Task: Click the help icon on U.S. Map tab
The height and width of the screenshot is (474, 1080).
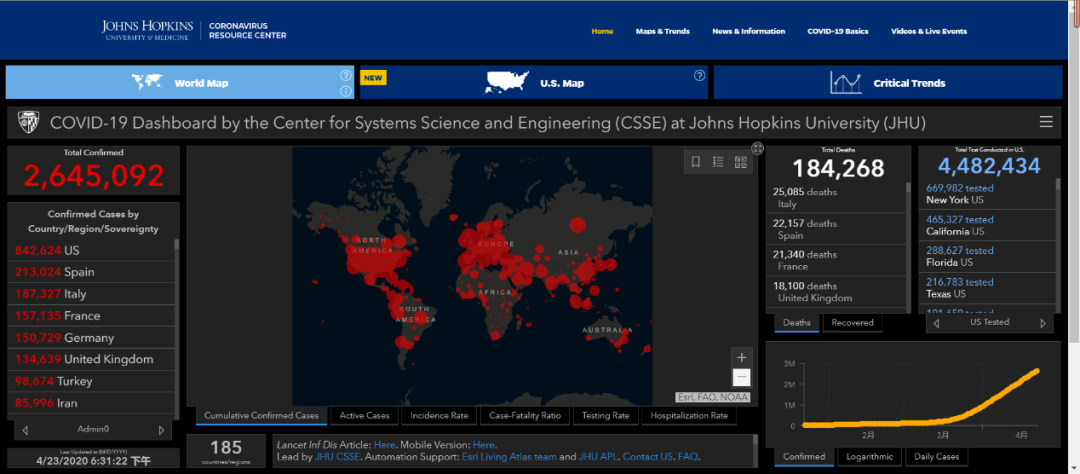Action: [x=699, y=75]
